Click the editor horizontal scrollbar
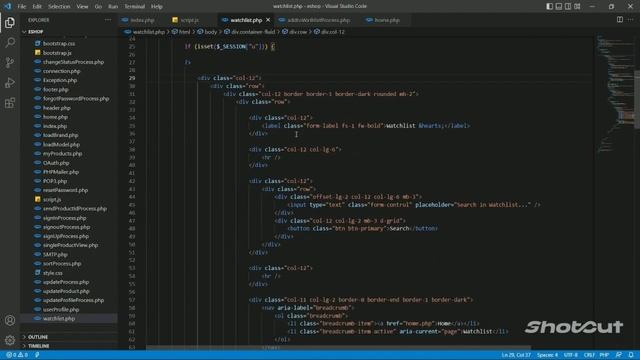 (x=338, y=348)
